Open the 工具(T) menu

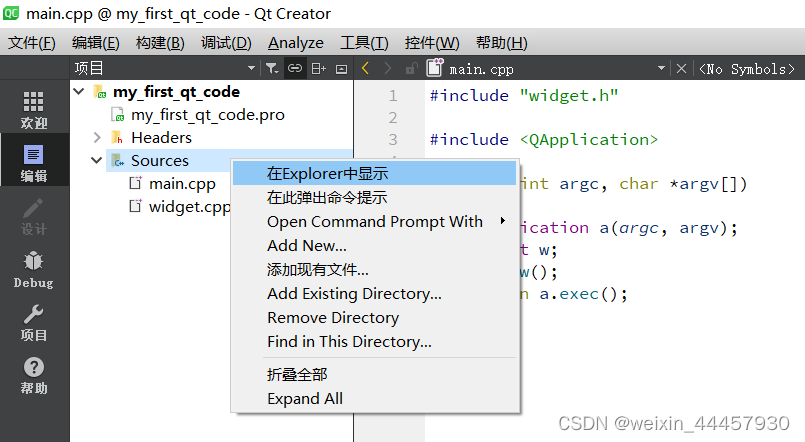(x=365, y=43)
